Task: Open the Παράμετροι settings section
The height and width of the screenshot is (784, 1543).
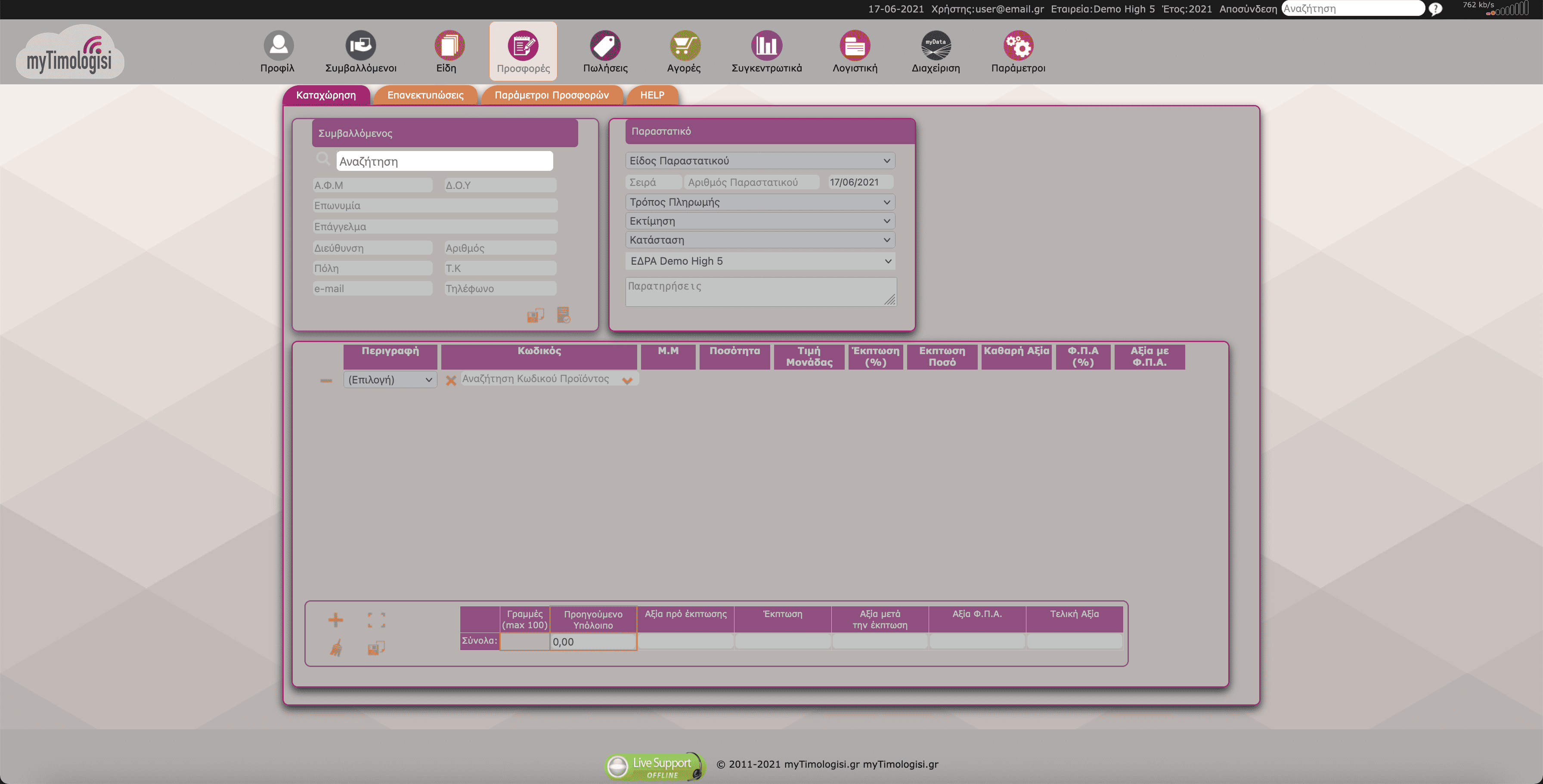Action: [1018, 51]
